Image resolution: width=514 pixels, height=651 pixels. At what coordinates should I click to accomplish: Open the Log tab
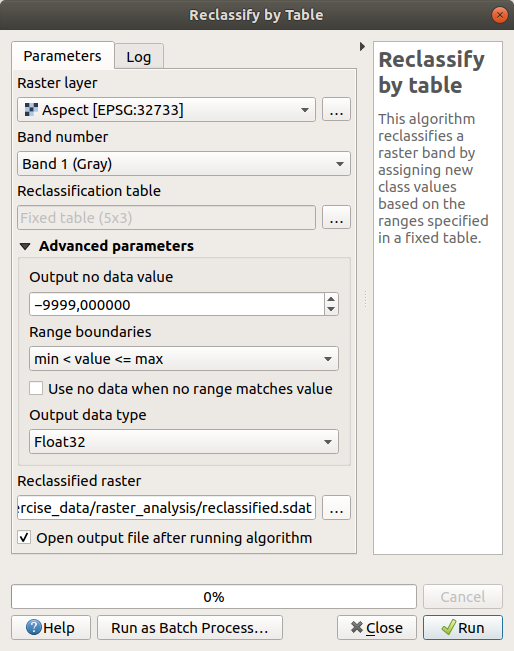click(x=139, y=57)
